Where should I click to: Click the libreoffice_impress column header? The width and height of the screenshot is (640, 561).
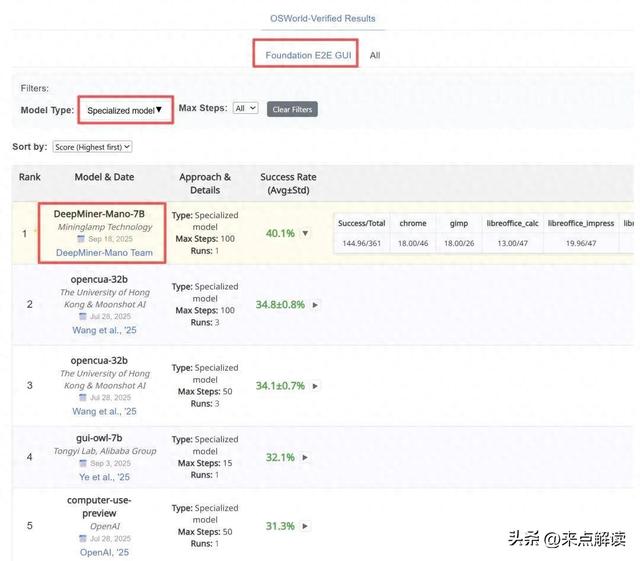581,223
